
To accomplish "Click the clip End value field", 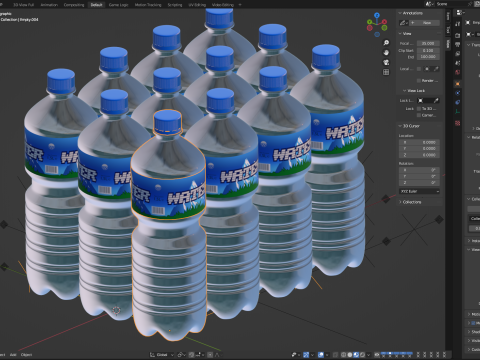I will click(428, 57).
